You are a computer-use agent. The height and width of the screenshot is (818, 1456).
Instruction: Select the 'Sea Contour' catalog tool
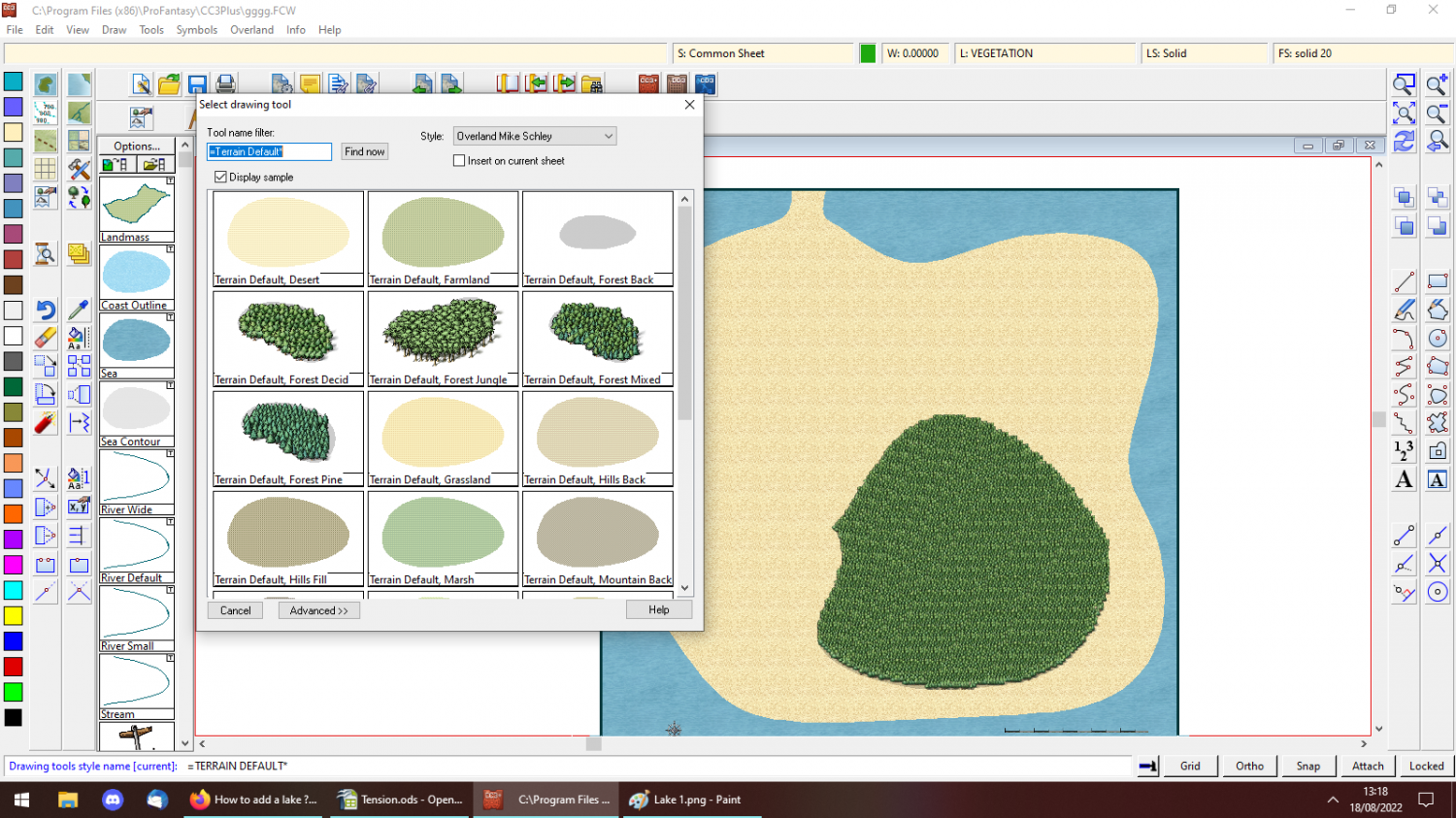click(137, 413)
